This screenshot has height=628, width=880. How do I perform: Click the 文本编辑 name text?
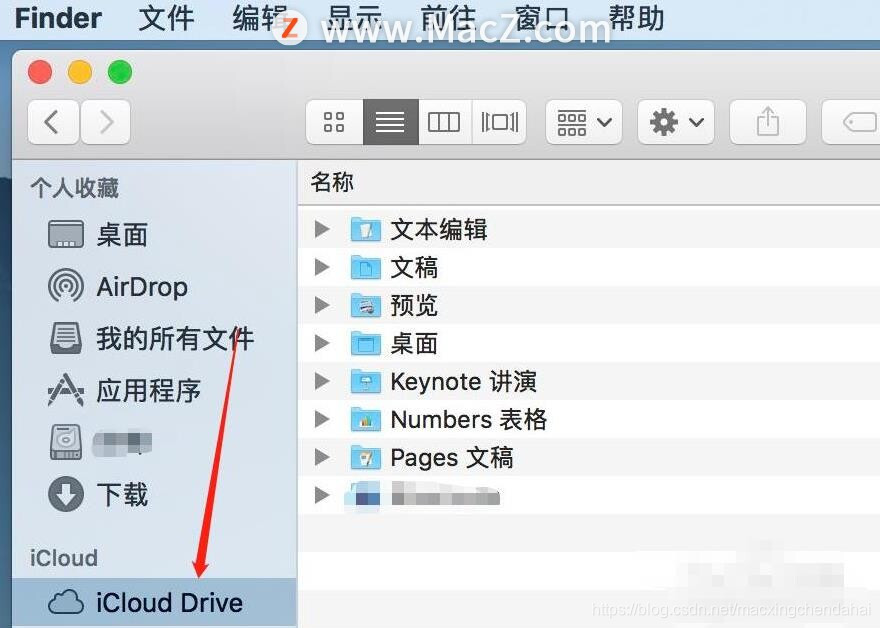pos(439,230)
